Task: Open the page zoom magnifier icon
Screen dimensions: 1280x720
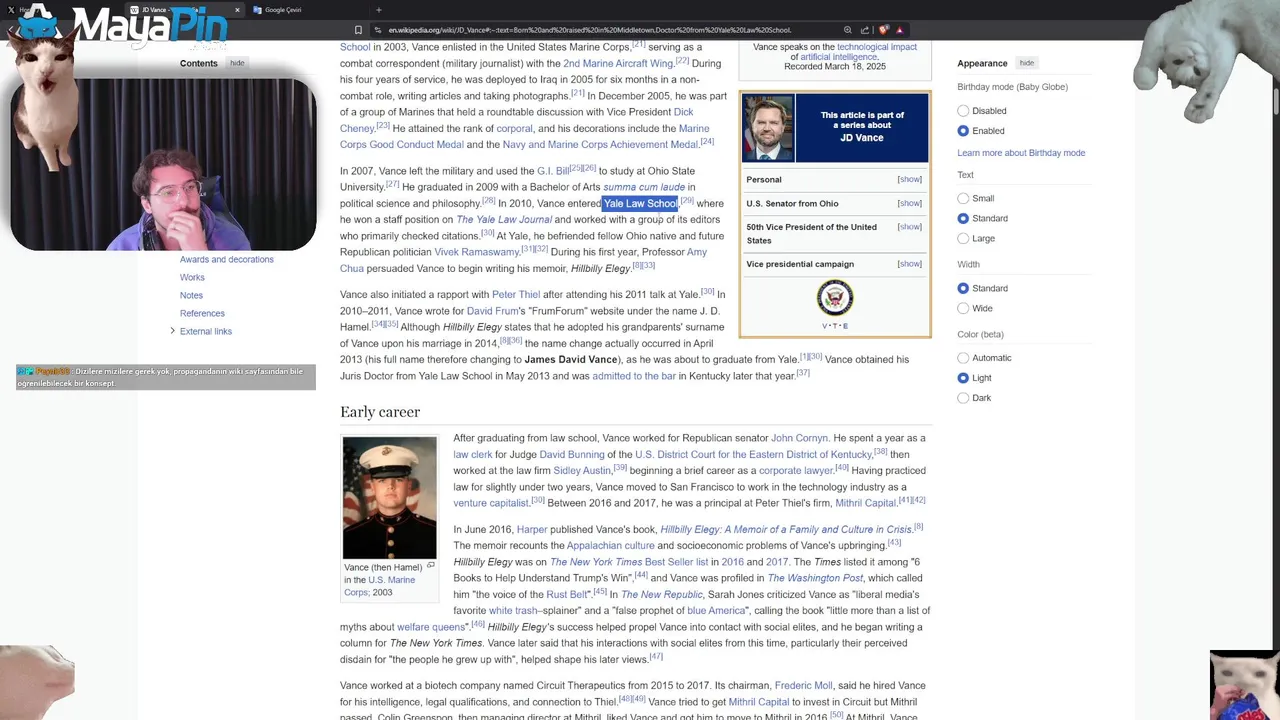Action: (x=848, y=30)
